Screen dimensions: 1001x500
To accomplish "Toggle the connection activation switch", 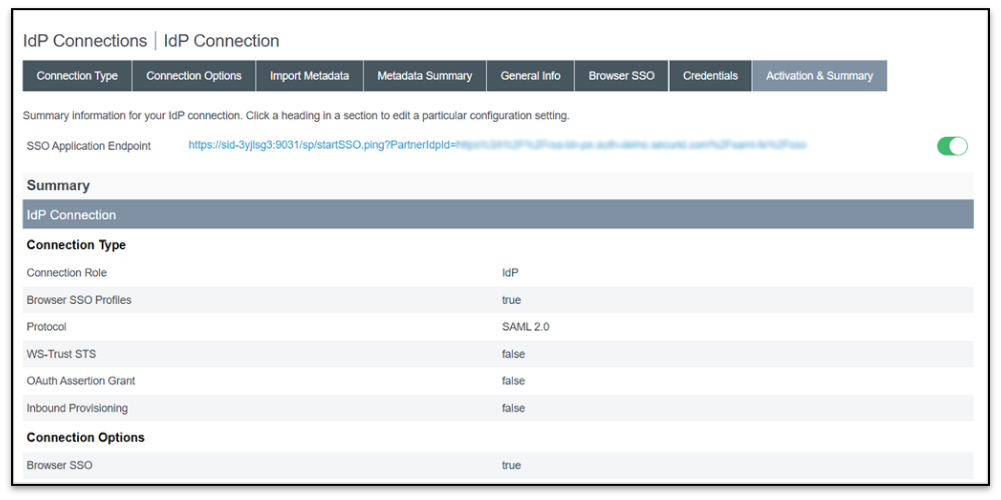I will click(952, 146).
